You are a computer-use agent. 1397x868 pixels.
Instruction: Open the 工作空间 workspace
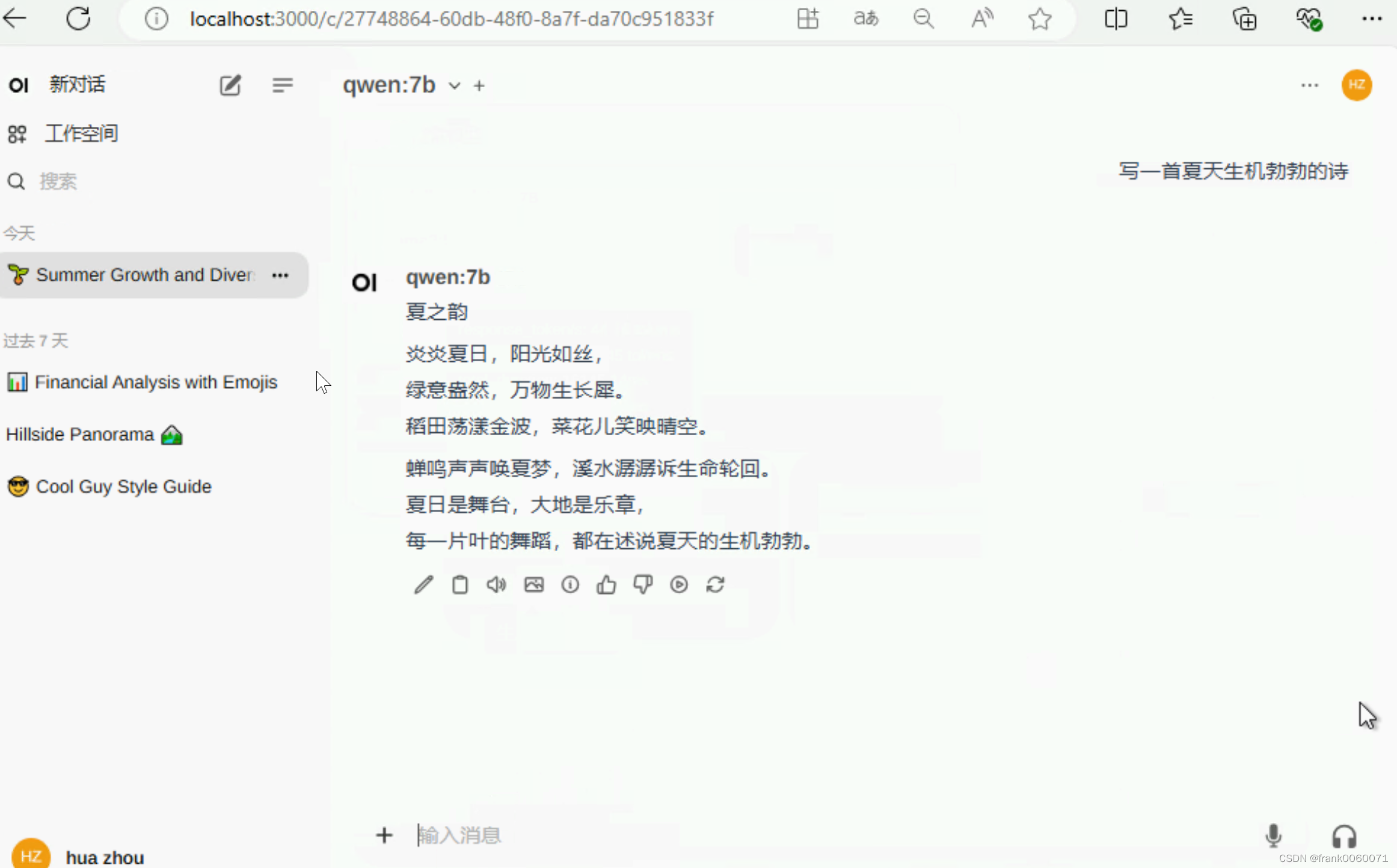pos(81,133)
